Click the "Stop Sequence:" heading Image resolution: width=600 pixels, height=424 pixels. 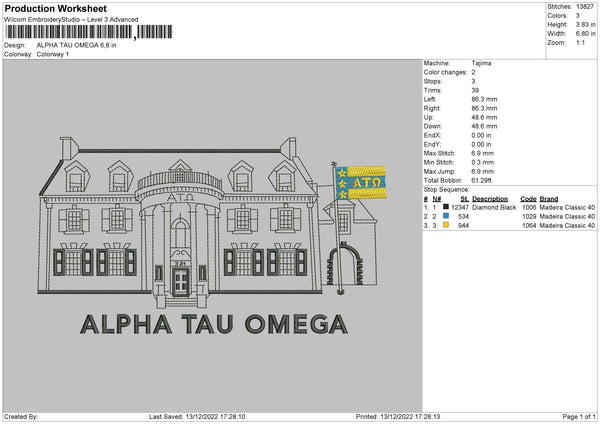(x=447, y=189)
